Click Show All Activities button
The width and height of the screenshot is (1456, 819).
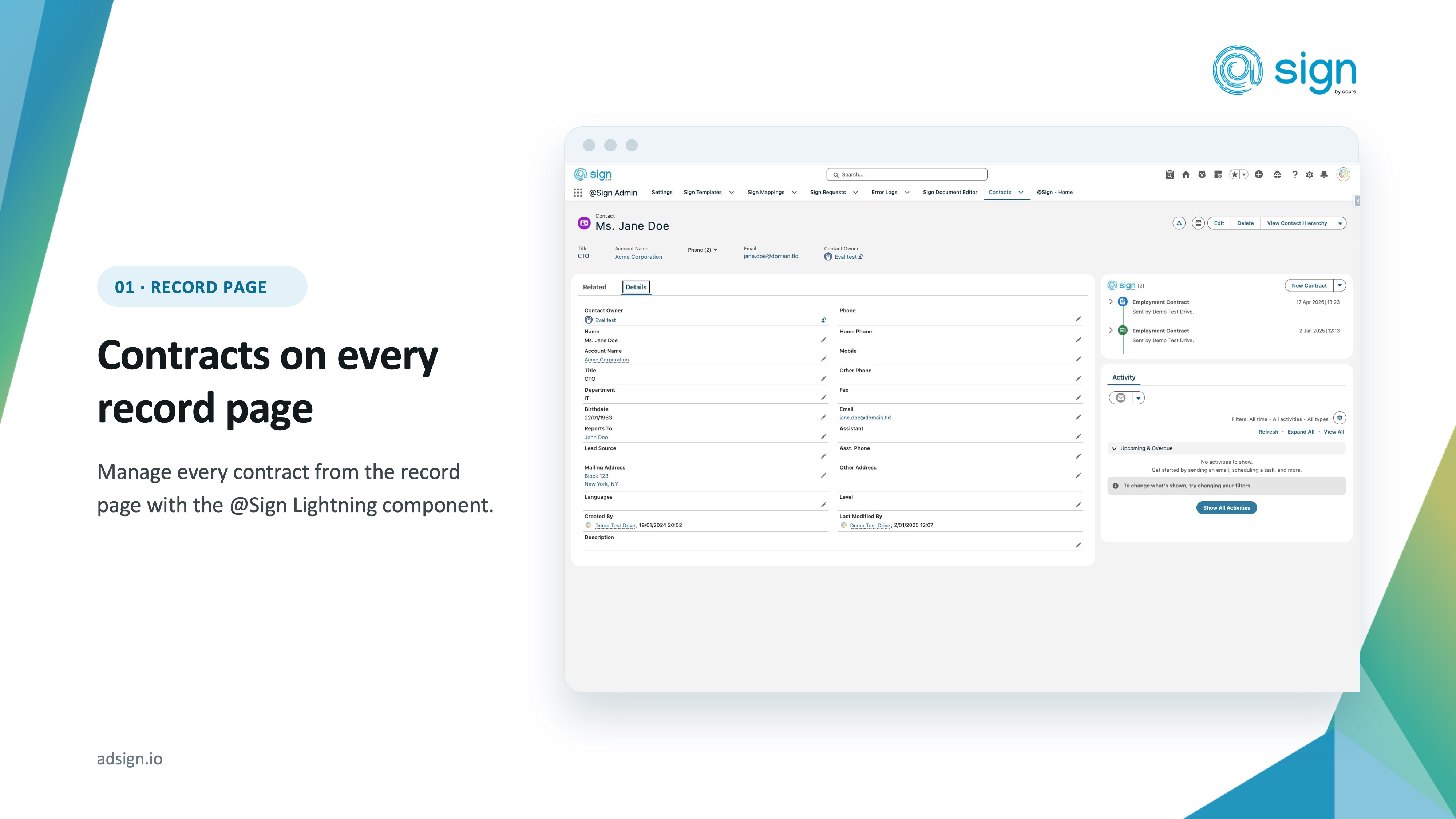pyautogui.click(x=1227, y=507)
